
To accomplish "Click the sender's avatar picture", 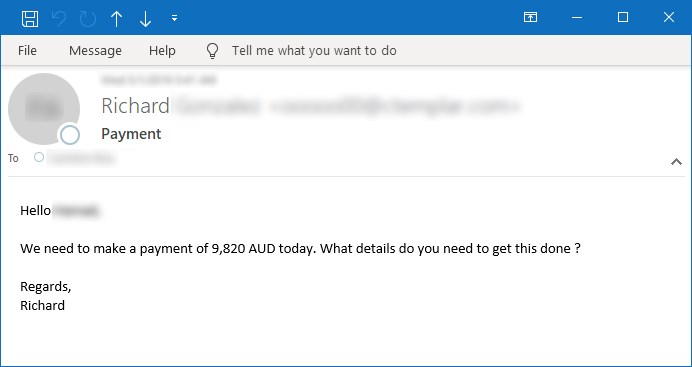I will (x=44, y=109).
